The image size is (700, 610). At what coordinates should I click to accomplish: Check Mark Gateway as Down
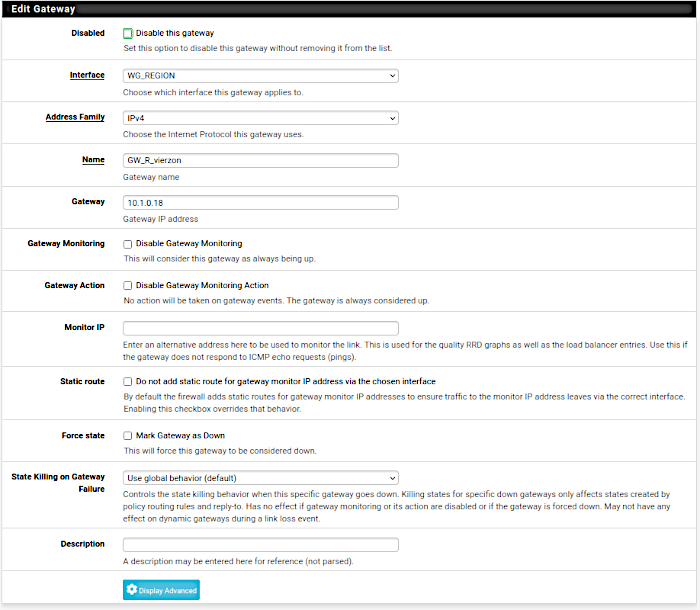(x=128, y=435)
